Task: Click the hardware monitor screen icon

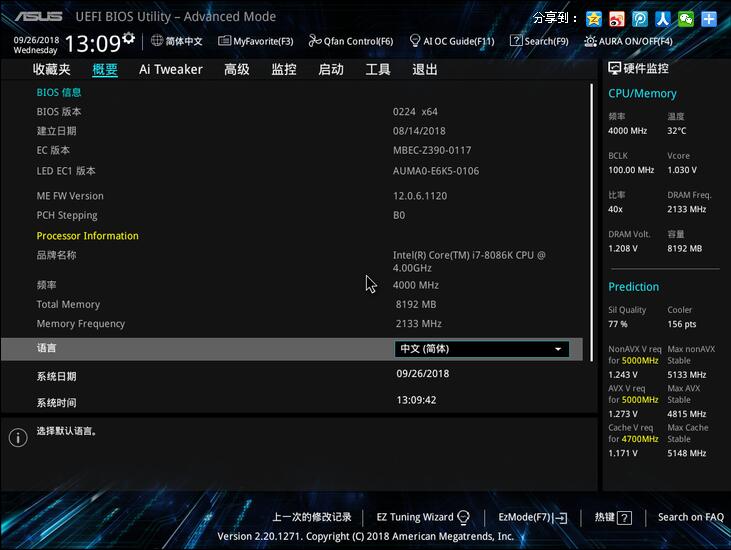Action: pos(614,69)
